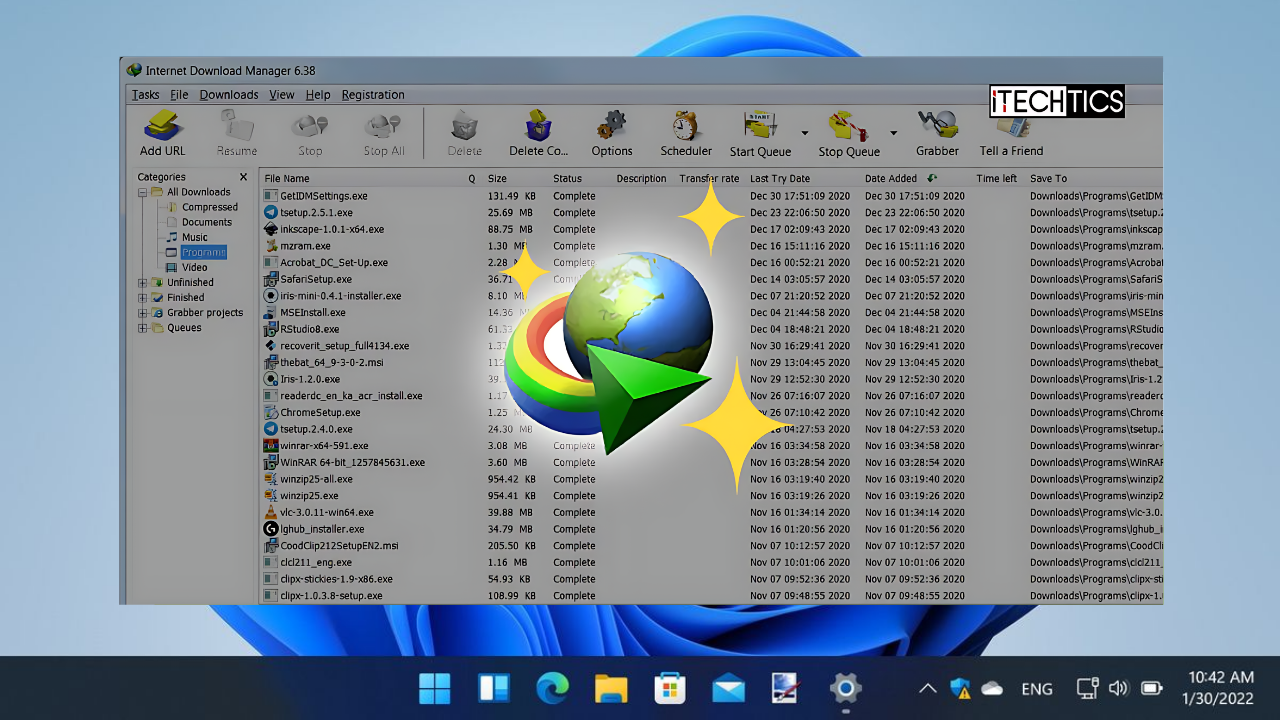Open the Help menu

(x=318, y=95)
